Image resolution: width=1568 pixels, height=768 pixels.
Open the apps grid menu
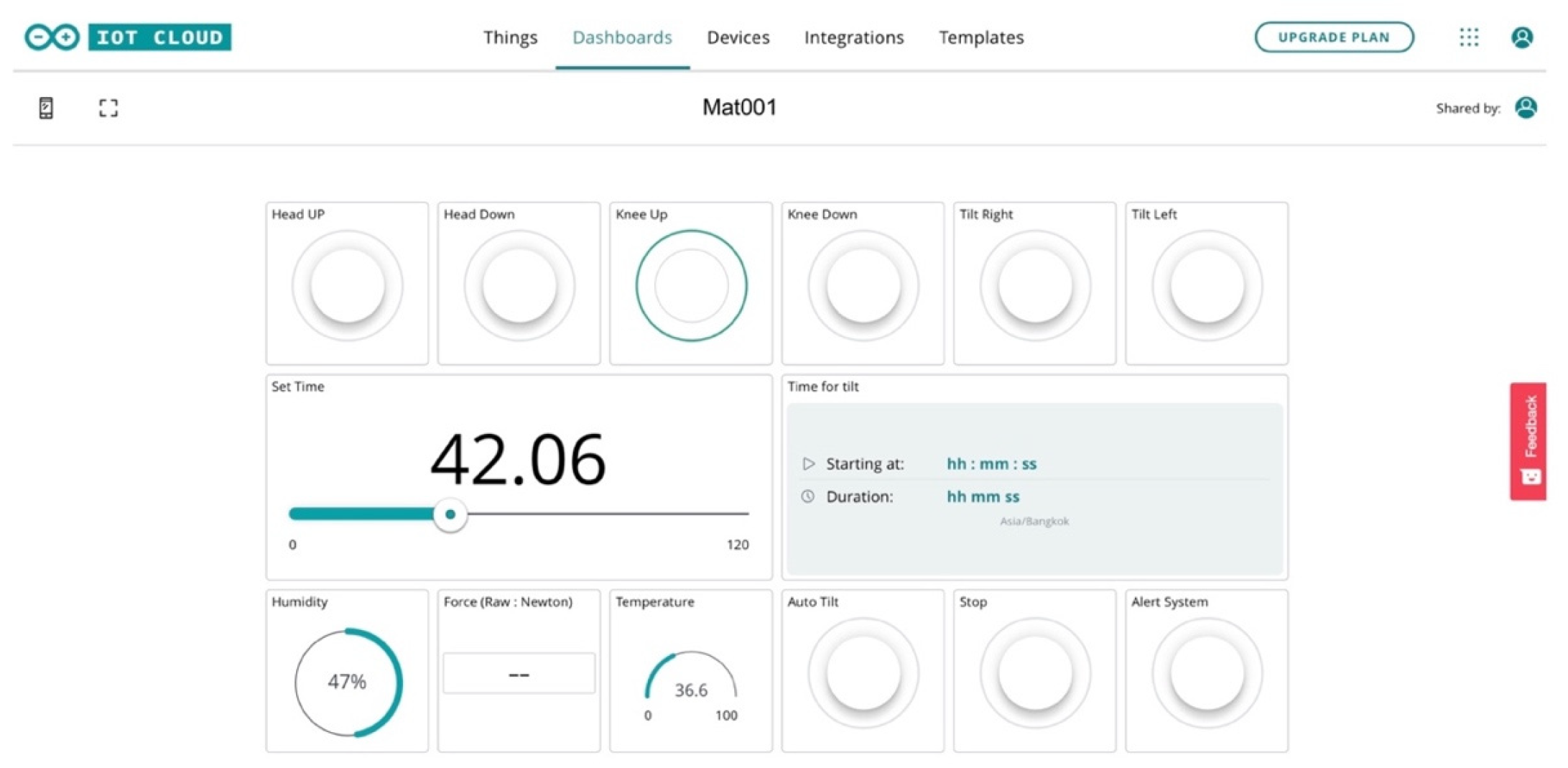point(1468,37)
